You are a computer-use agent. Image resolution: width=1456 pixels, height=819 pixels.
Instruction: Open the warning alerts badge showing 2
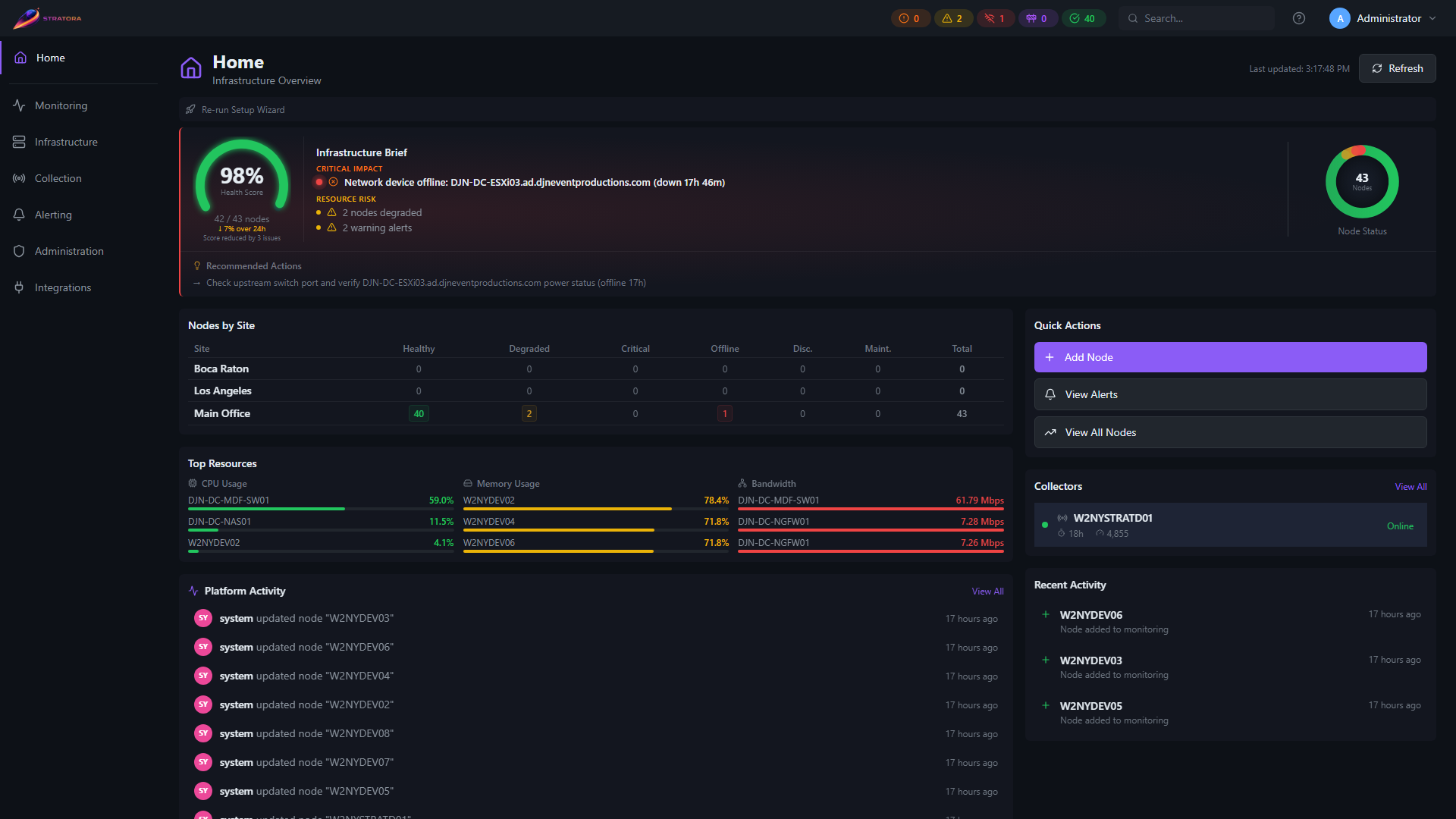(x=952, y=18)
